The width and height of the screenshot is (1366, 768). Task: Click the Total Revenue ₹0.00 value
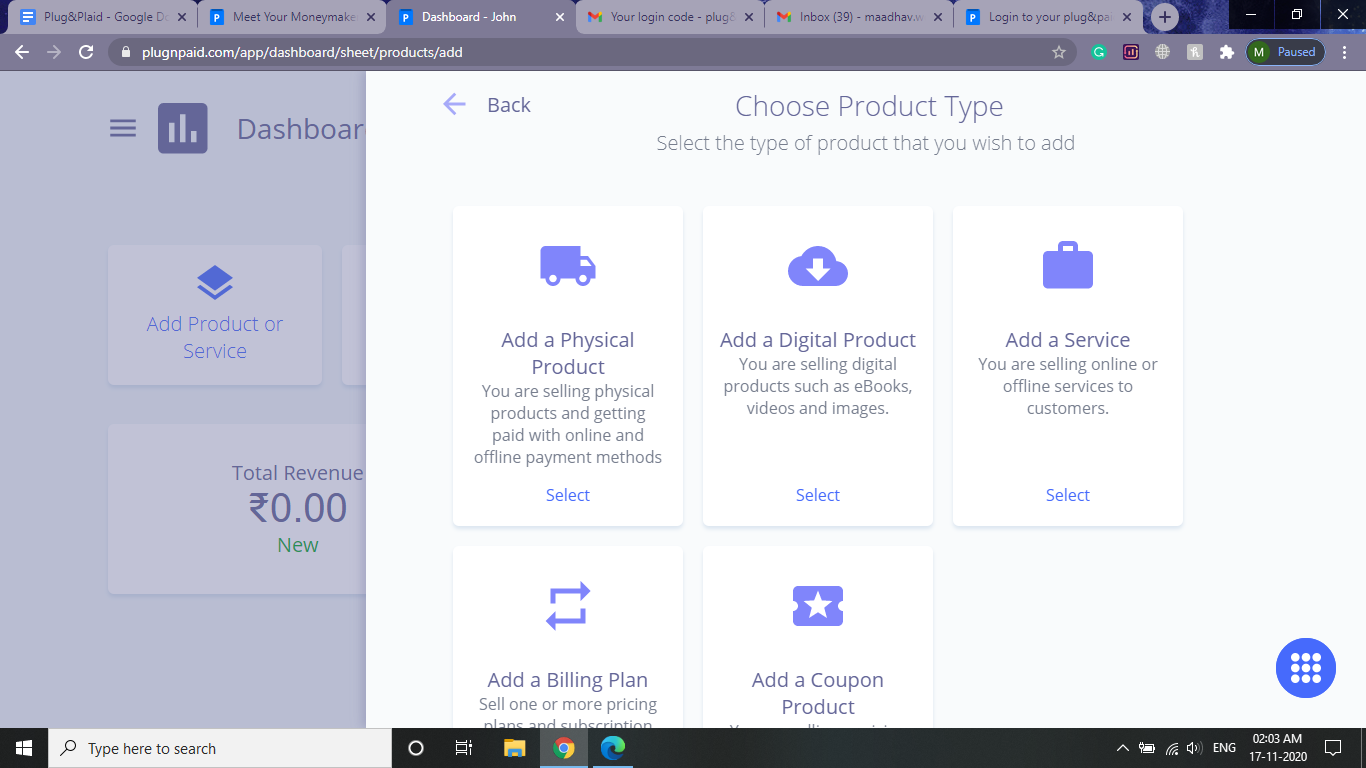pyautogui.click(x=298, y=508)
